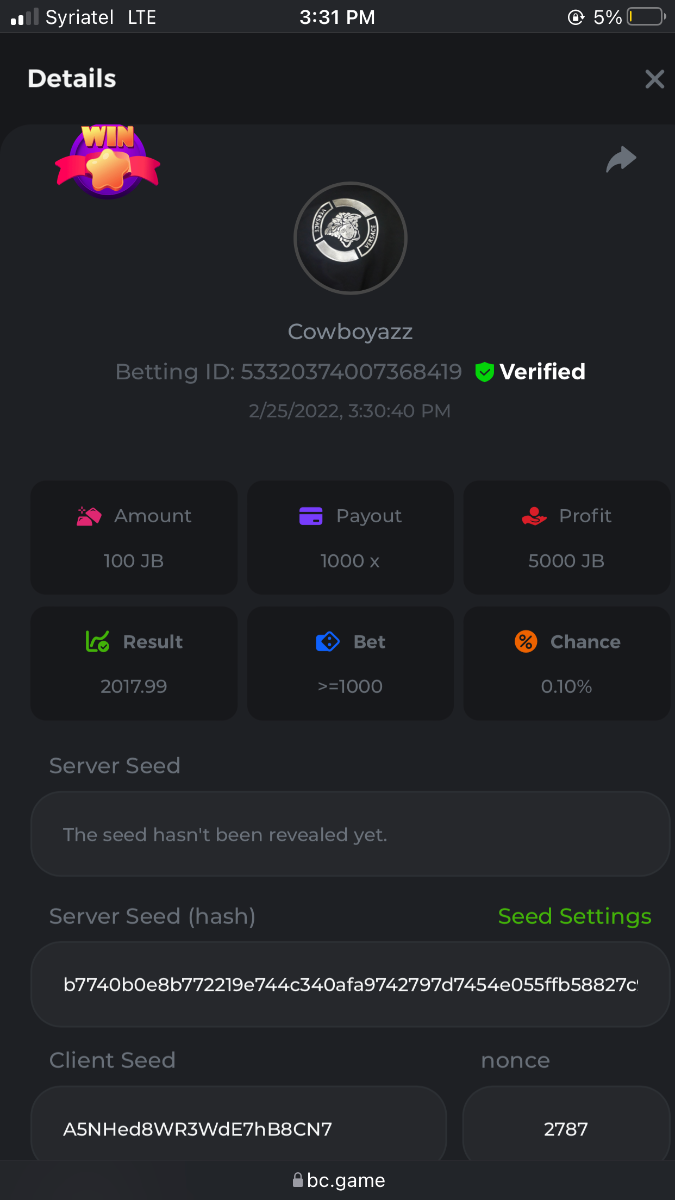
Task: Click the Cowboyazz username
Action: tap(350, 331)
